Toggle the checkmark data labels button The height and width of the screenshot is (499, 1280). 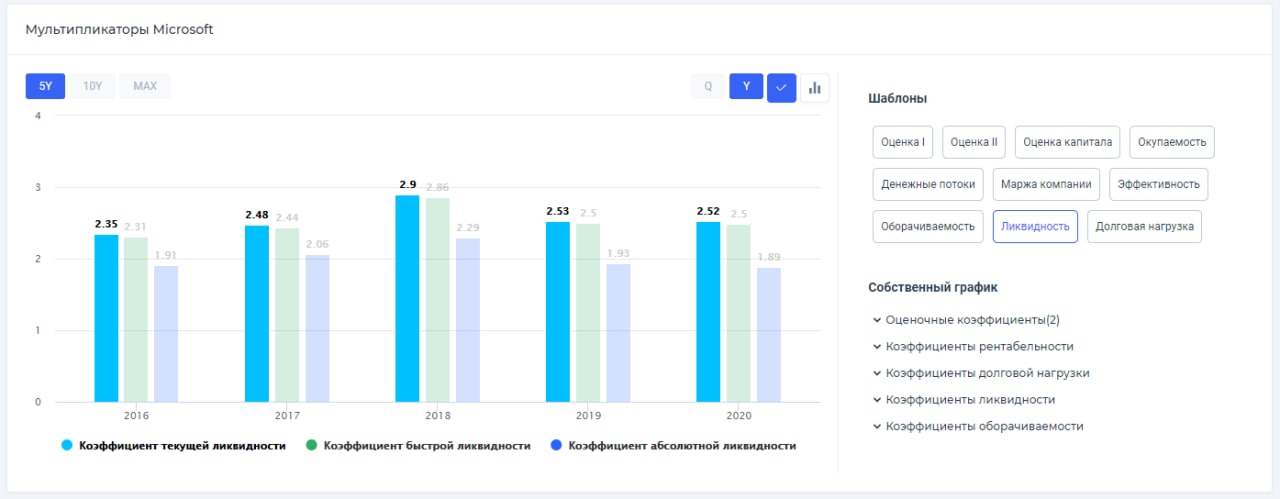[x=782, y=87]
